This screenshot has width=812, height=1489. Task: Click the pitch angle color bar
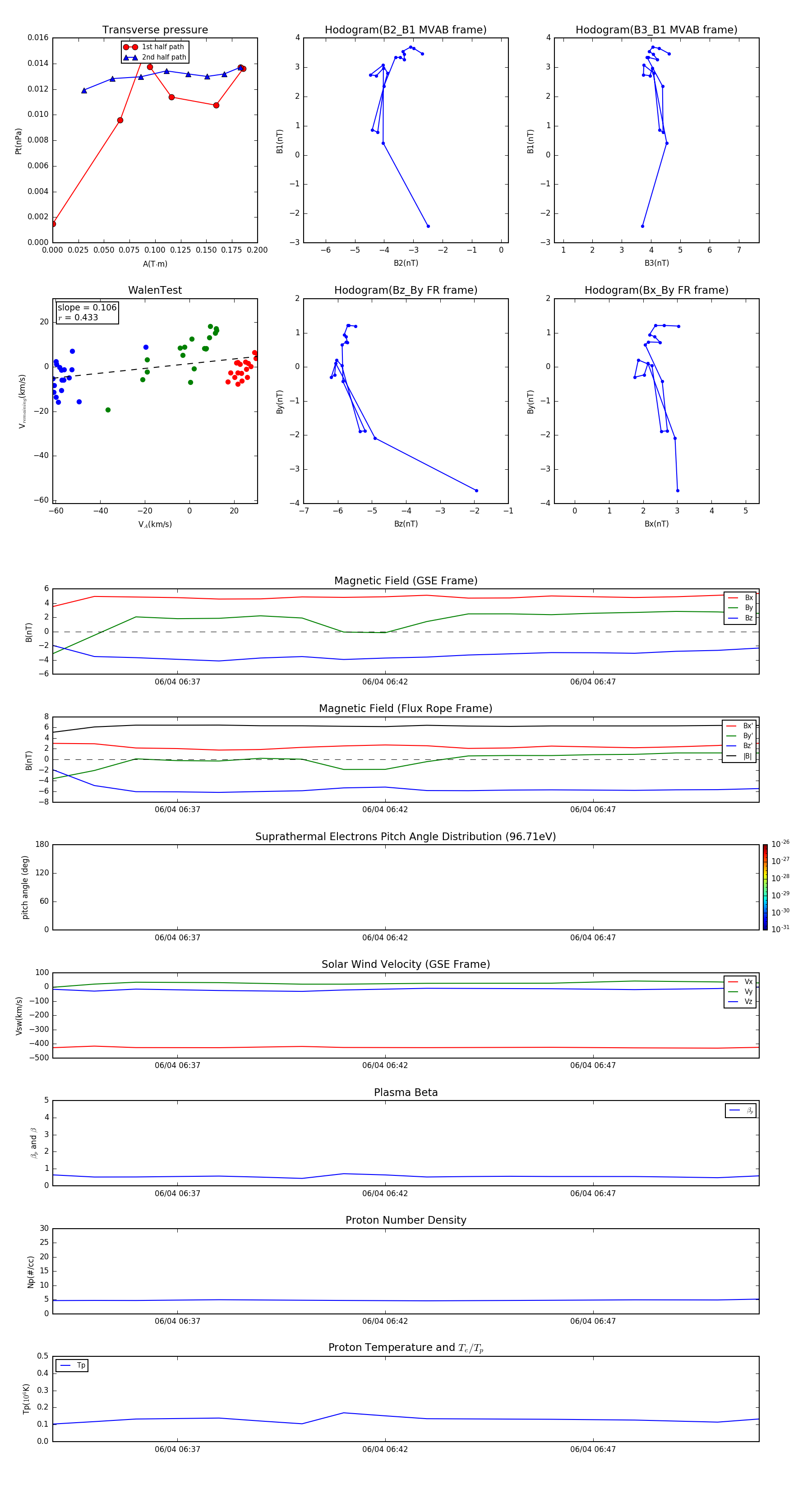[x=765, y=887]
